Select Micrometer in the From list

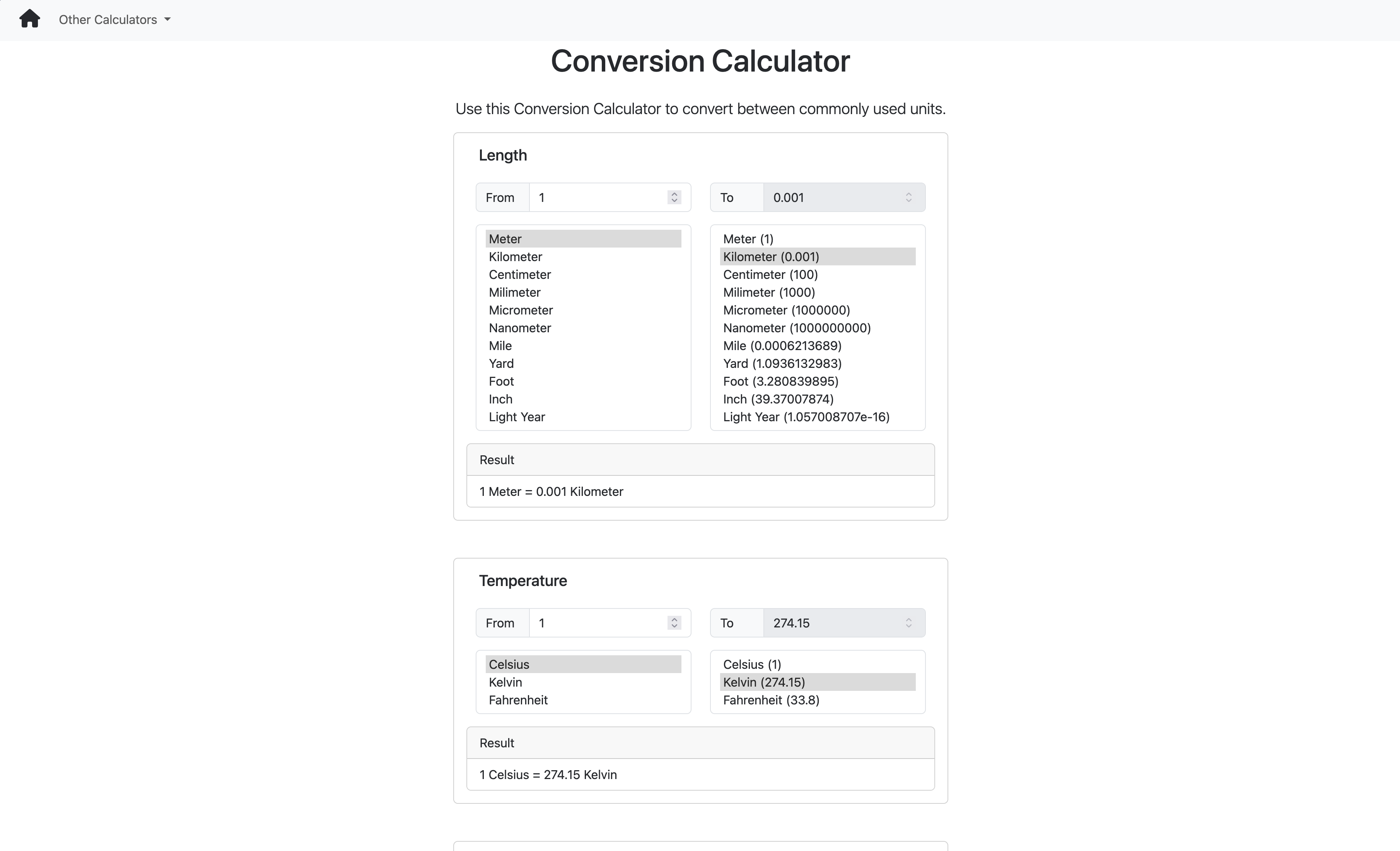tap(583, 310)
